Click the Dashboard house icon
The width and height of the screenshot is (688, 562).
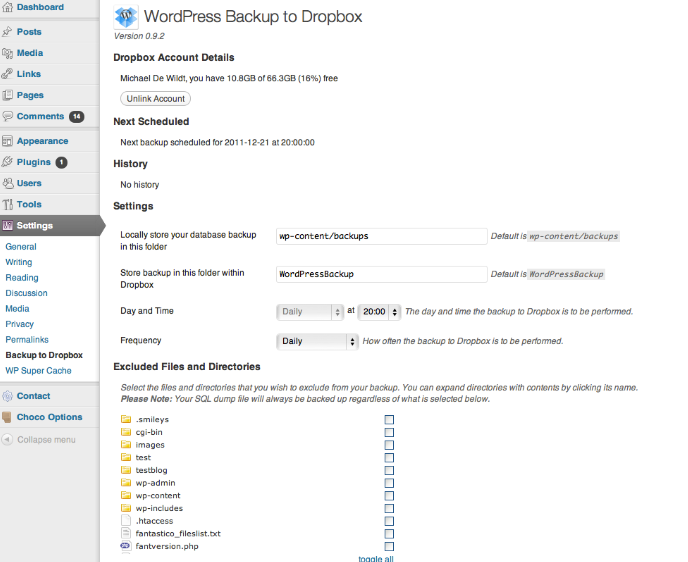(7, 7)
